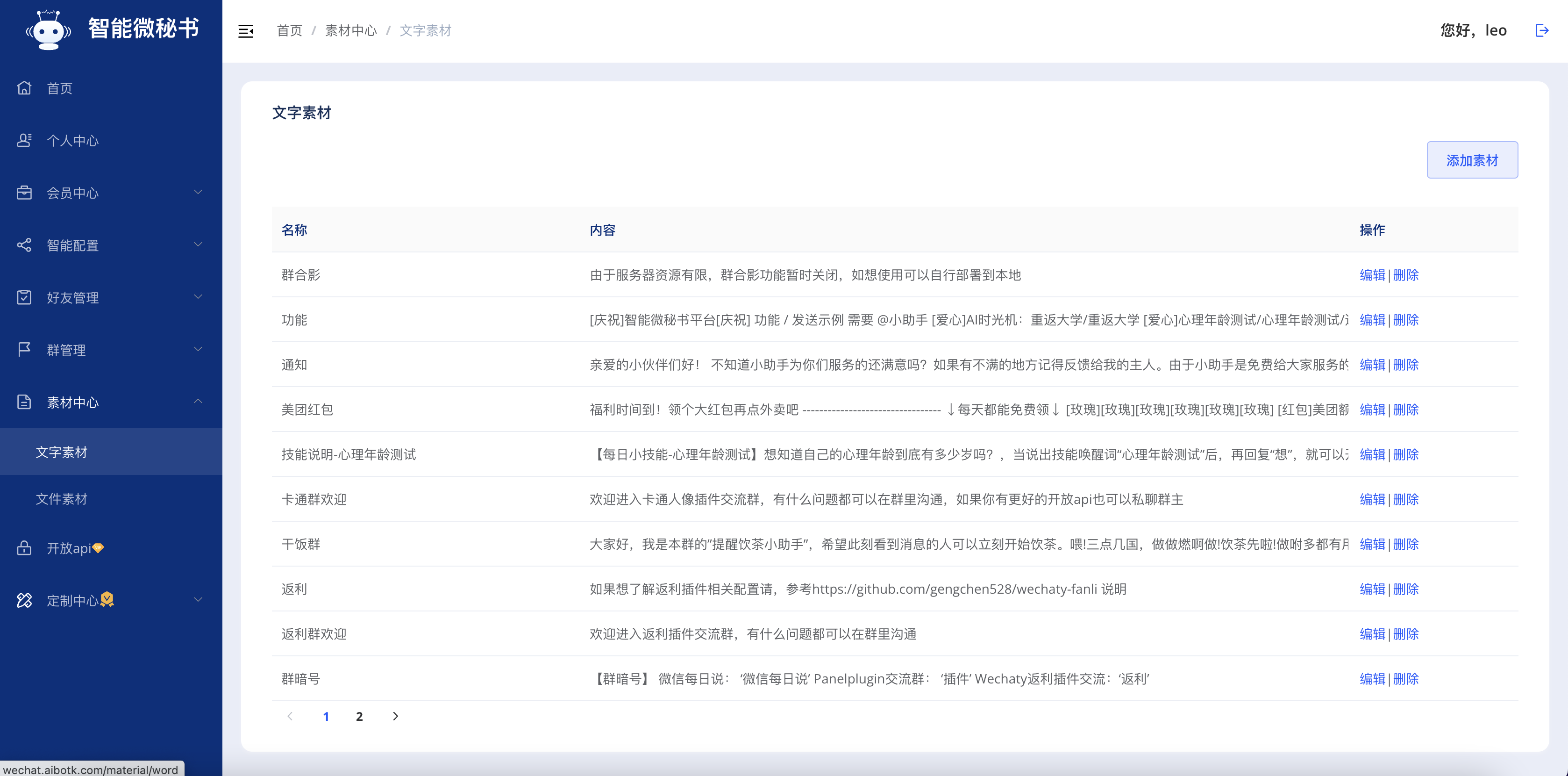The image size is (1568, 776).
Task: Click the 添加素材 button
Action: 1471,160
